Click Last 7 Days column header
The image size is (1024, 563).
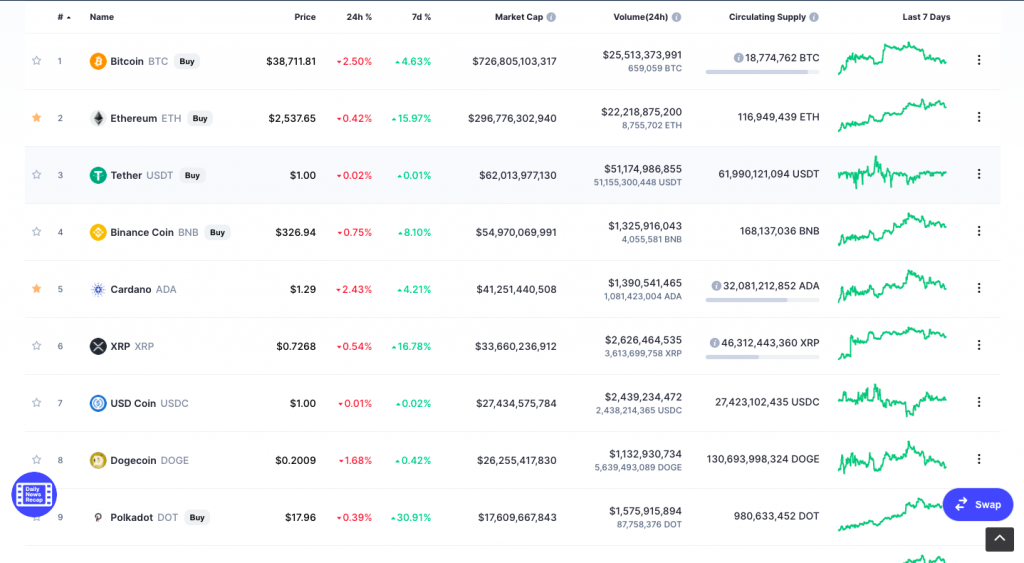[x=926, y=17]
